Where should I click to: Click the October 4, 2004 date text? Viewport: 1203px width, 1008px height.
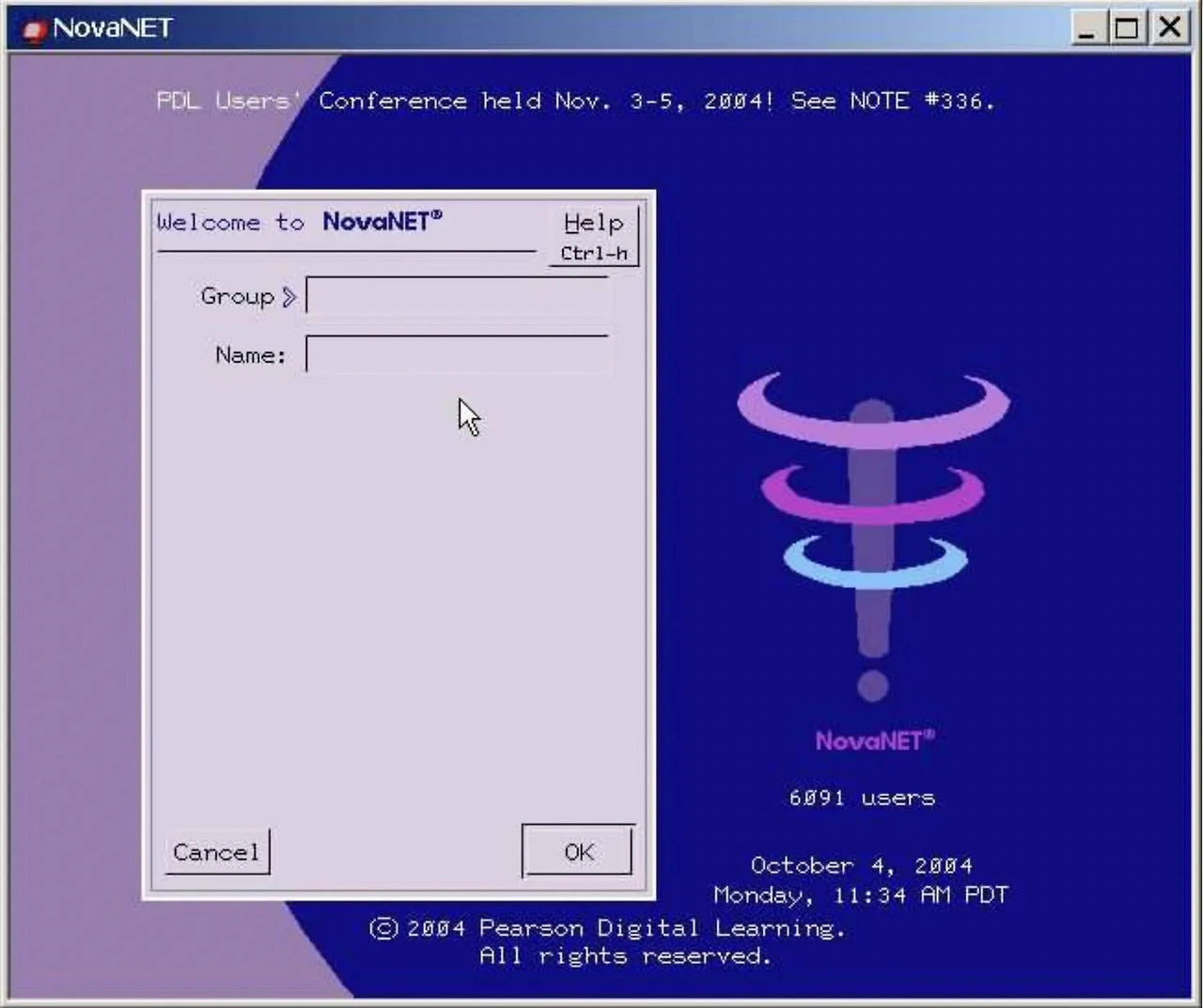(861, 865)
